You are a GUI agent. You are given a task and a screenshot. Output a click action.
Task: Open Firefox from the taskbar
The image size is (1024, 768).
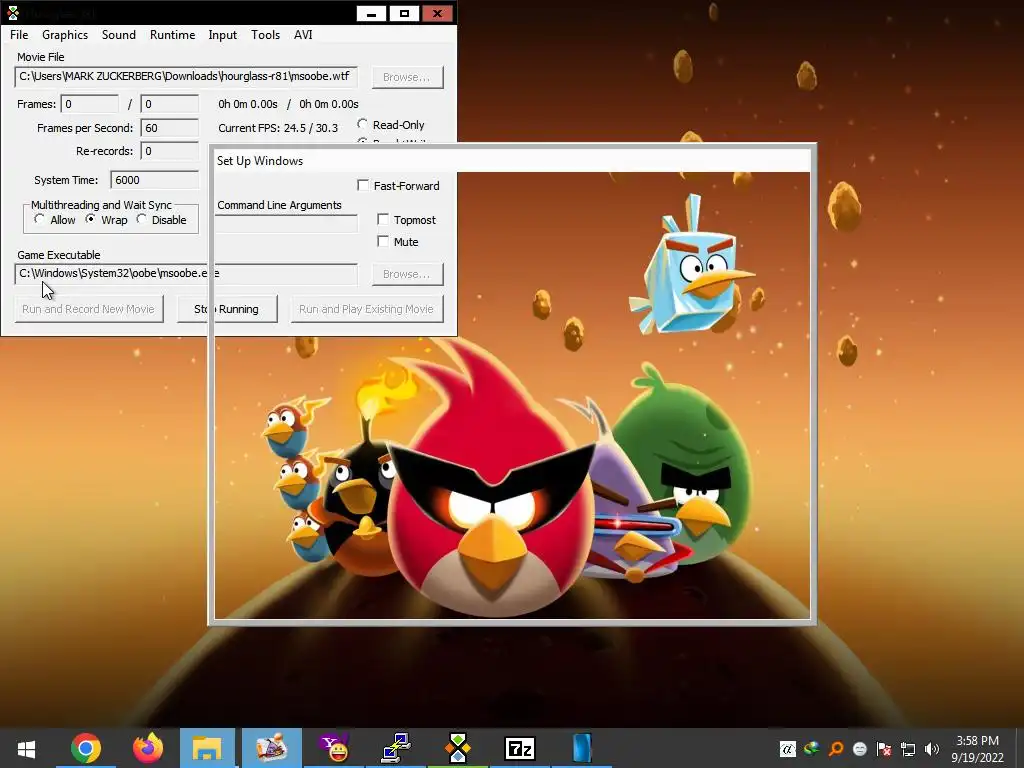(x=148, y=748)
